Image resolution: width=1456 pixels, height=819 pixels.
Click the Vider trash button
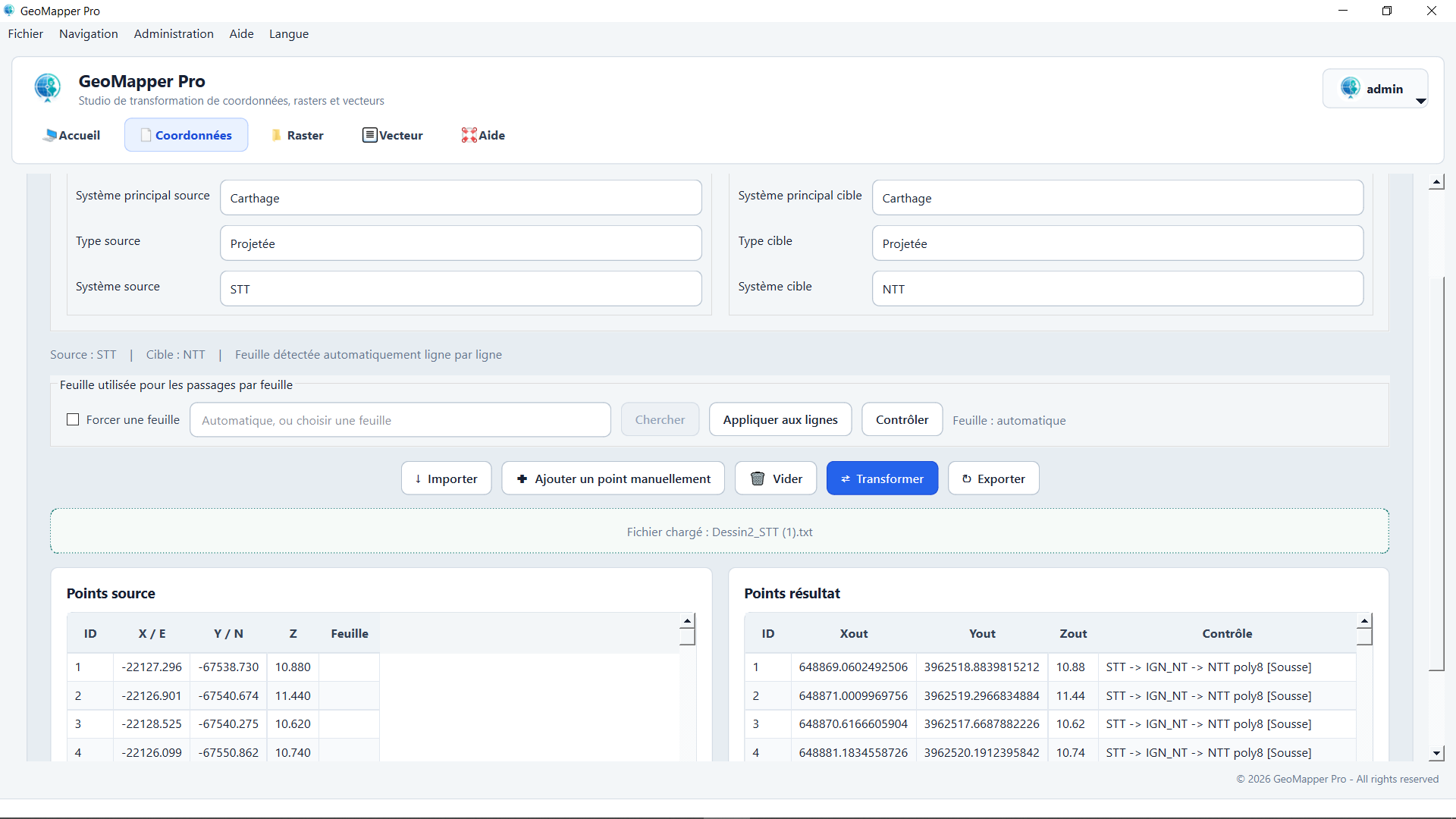pos(776,479)
